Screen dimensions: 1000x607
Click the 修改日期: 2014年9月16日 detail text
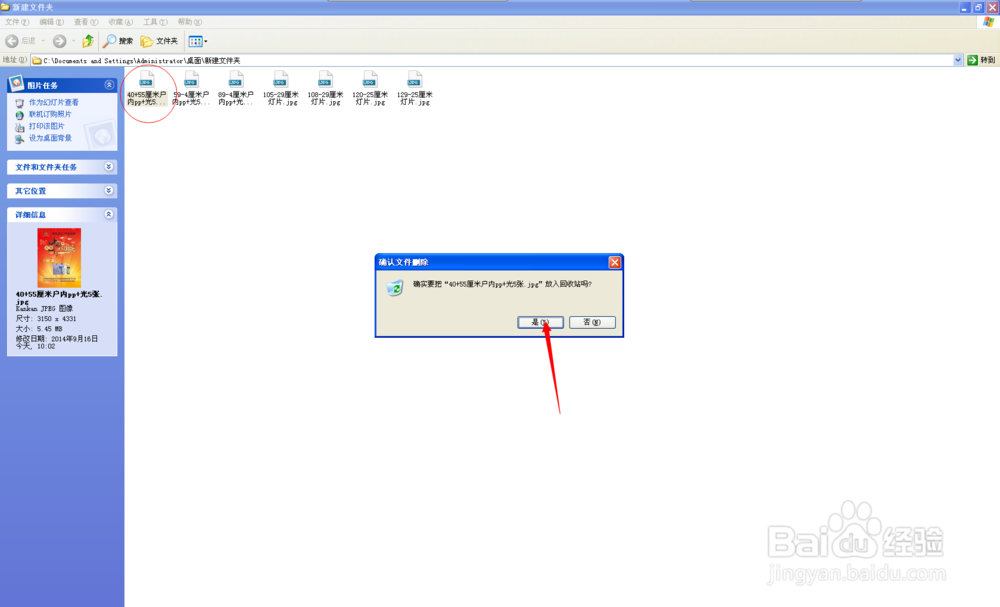[57, 339]
